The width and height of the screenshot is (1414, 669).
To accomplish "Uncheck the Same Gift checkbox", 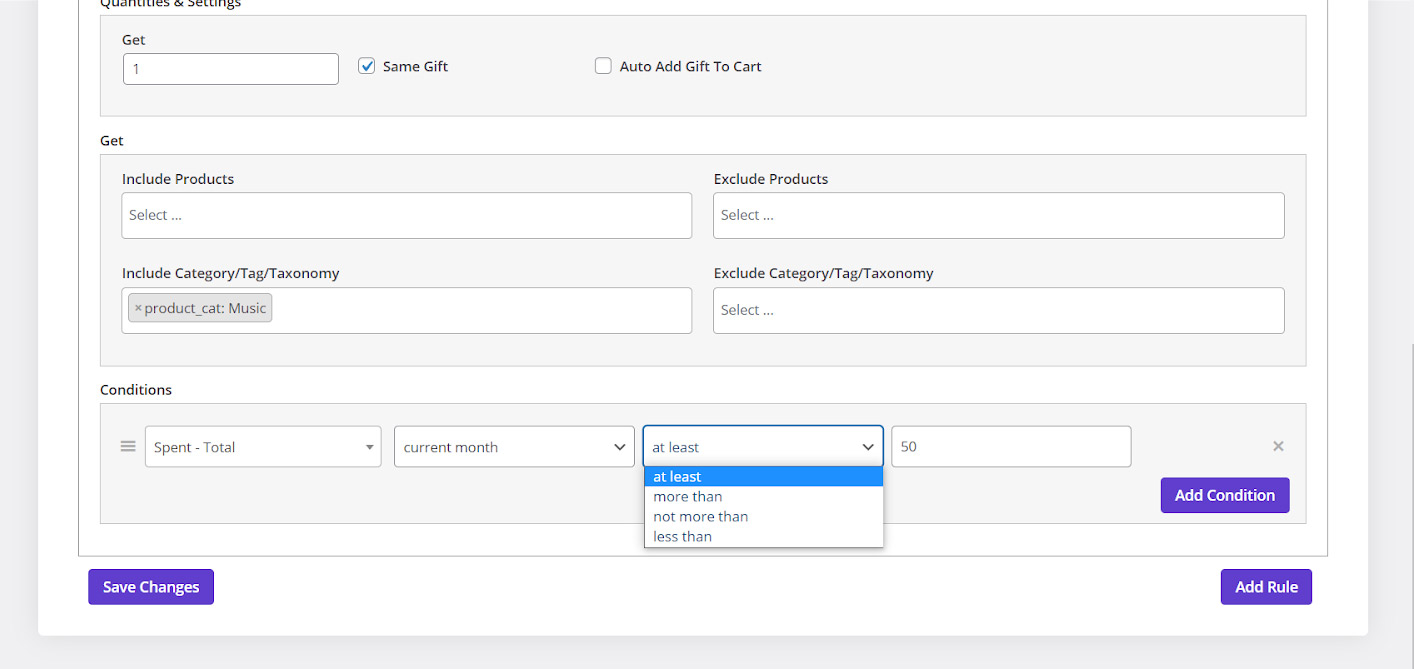I will click(367, 67).
